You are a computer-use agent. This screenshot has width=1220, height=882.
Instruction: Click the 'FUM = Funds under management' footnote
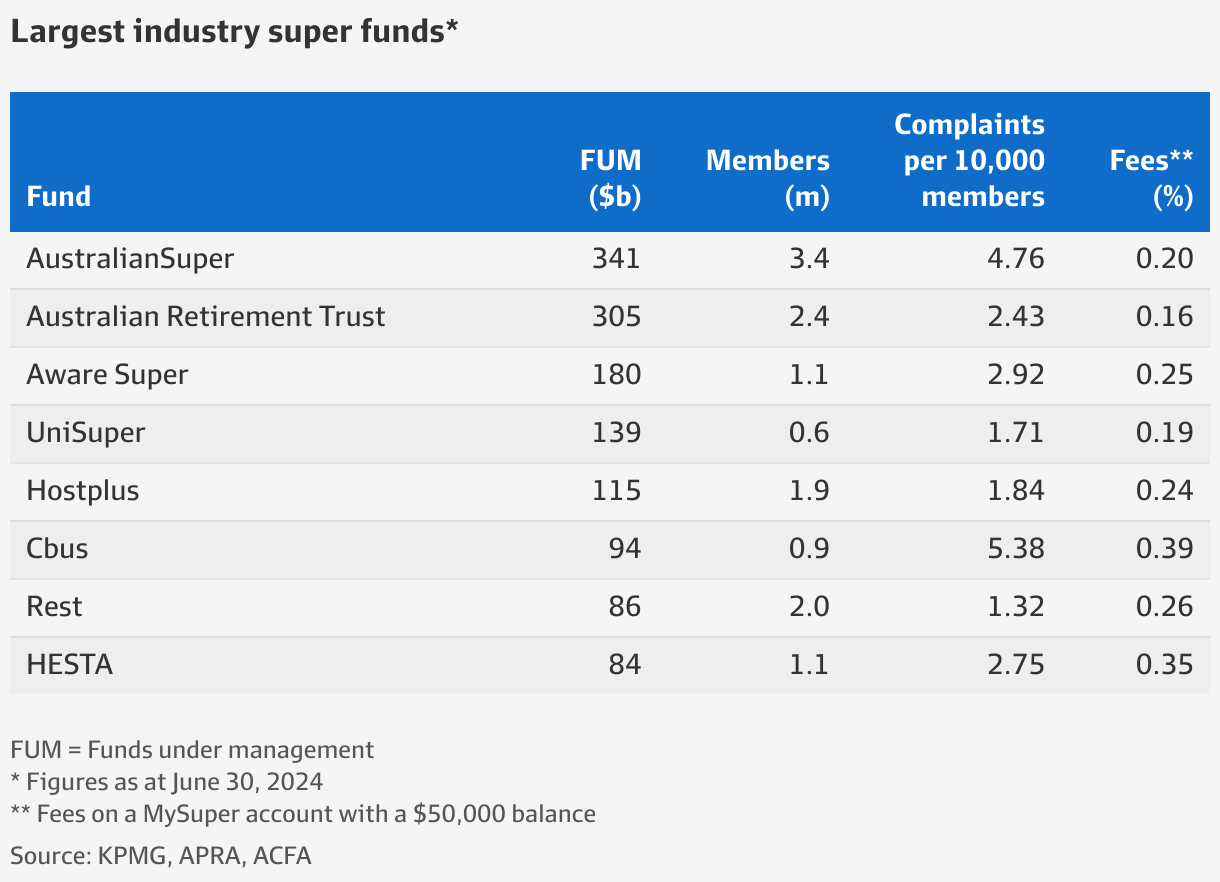[192, 749]
